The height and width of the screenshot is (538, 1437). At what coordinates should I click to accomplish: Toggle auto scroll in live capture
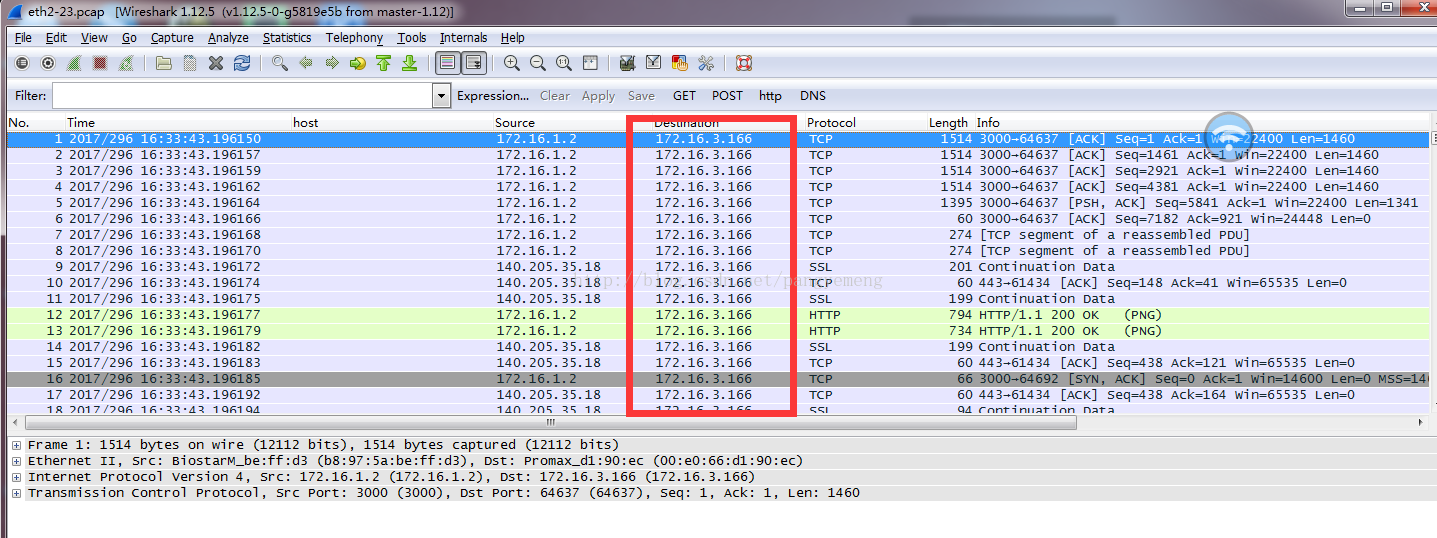473,63
